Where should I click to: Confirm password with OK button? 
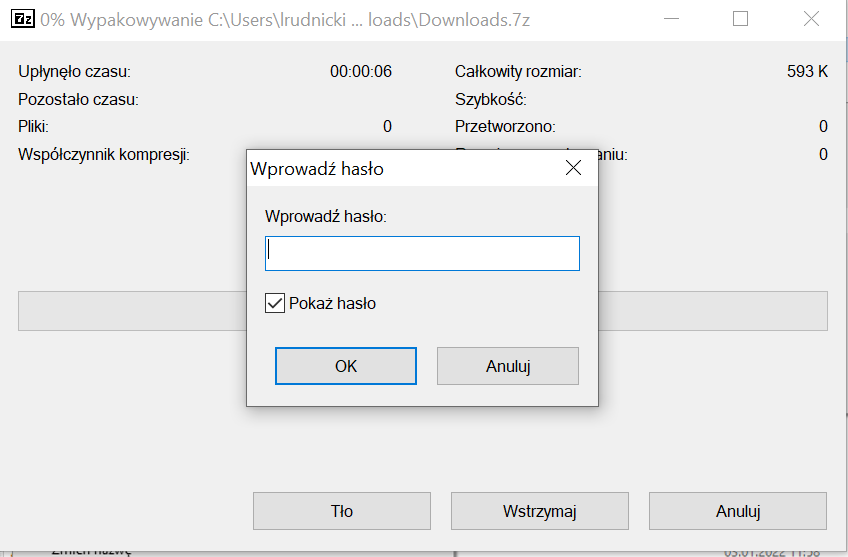346,366
